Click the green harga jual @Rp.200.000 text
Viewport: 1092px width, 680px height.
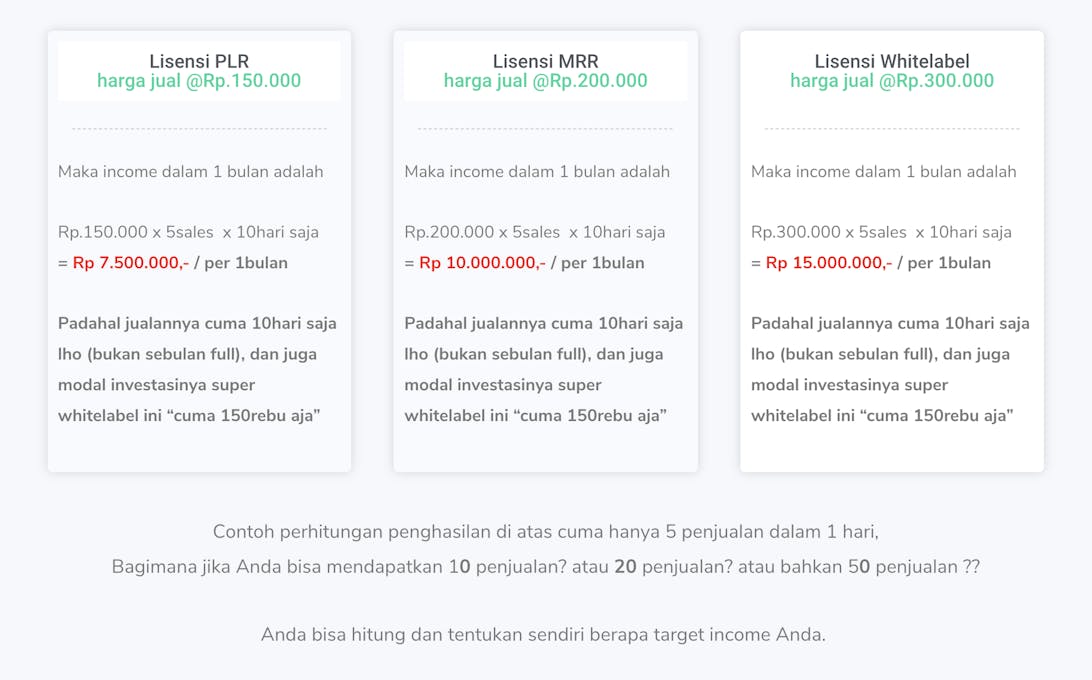tap(545, 81)
